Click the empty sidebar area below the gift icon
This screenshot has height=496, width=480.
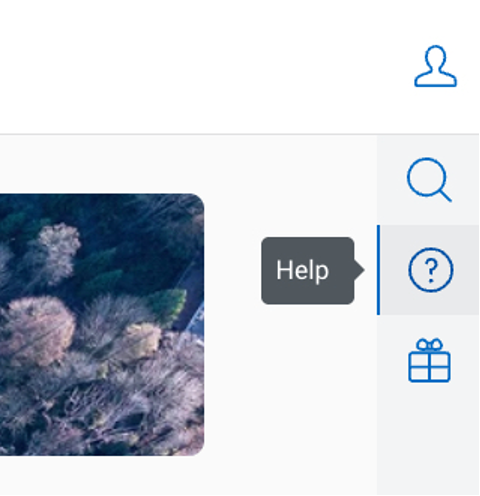pos(428,450)
